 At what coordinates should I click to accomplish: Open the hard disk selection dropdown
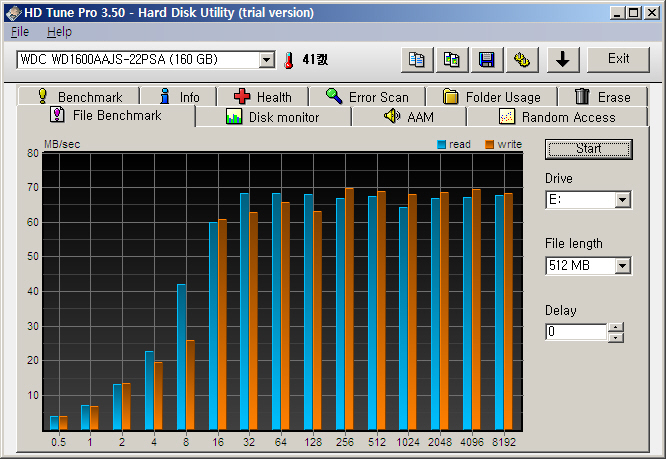[267, 59]
